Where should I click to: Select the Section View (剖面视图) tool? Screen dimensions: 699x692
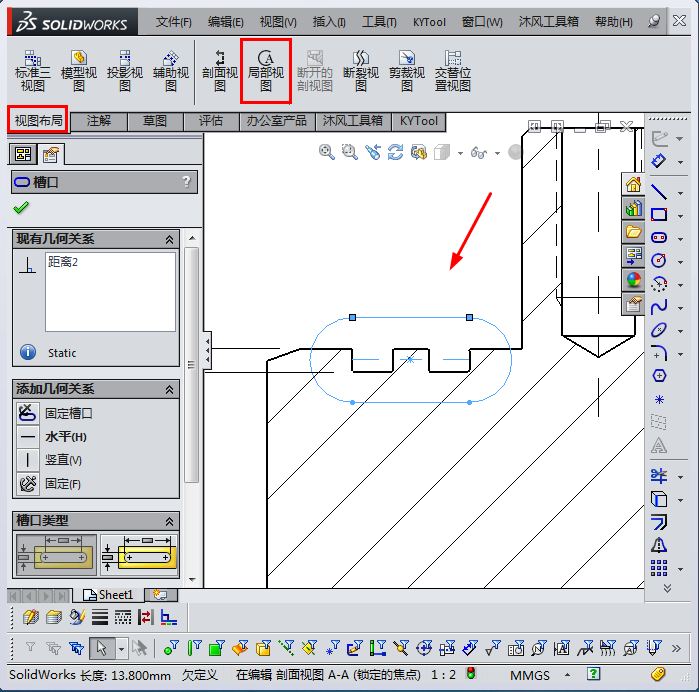pos(220,70)
